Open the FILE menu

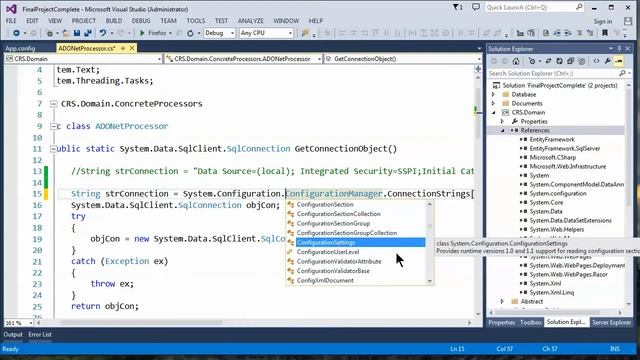tap(11, 21)
